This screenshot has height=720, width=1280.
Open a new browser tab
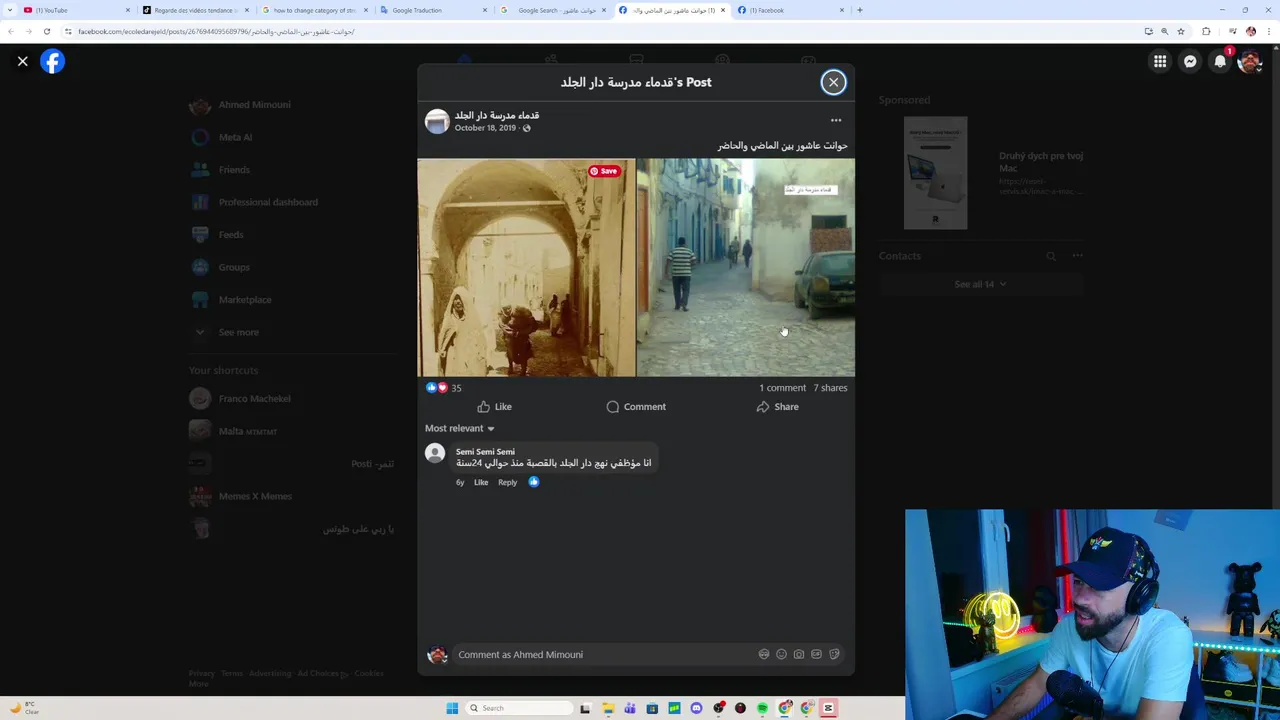pos(860,10)
